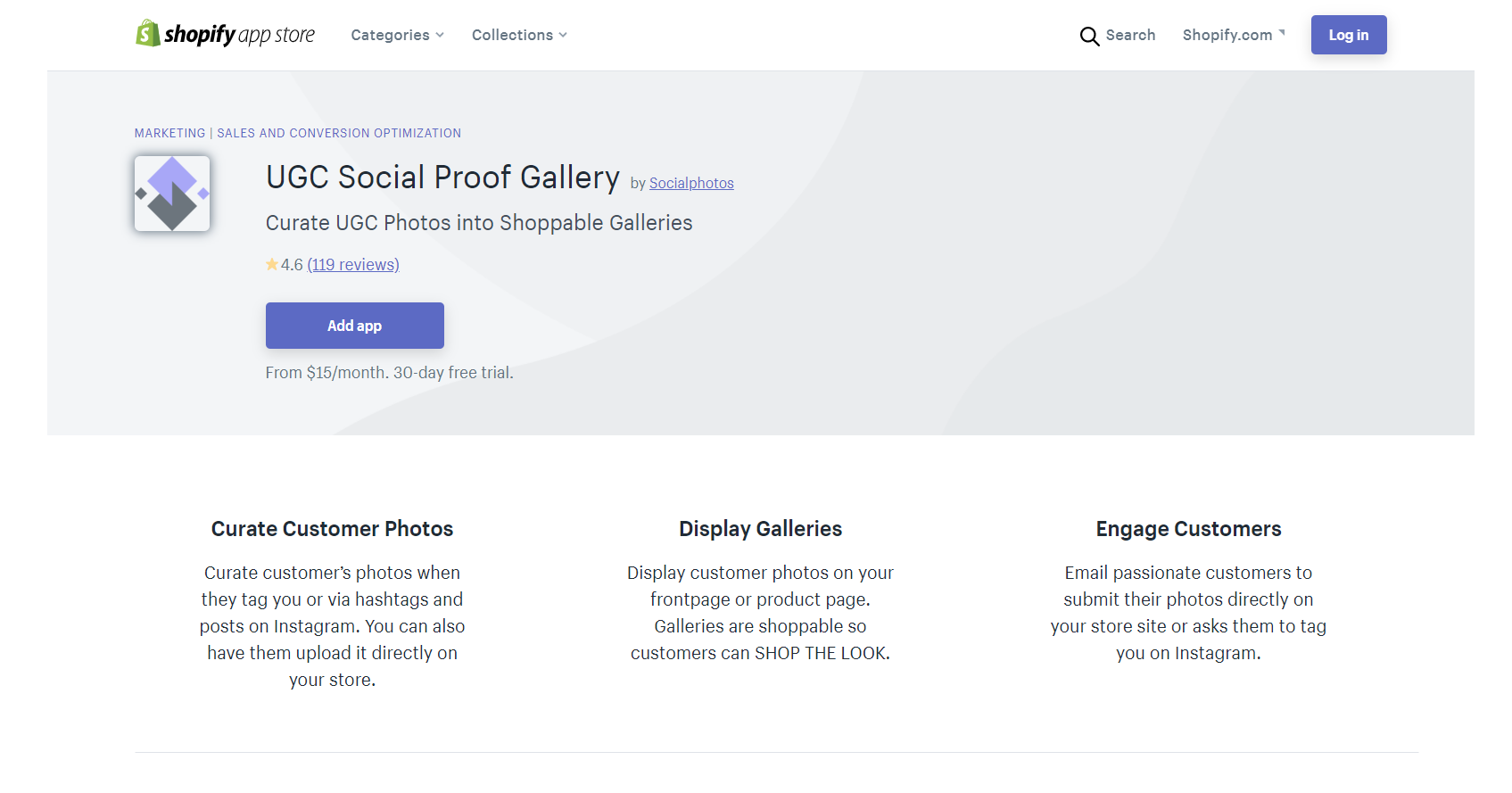This screenshot has height=793, width=1512.
Task: Click the Engage Customers heading
Action: click(1188, 529)
